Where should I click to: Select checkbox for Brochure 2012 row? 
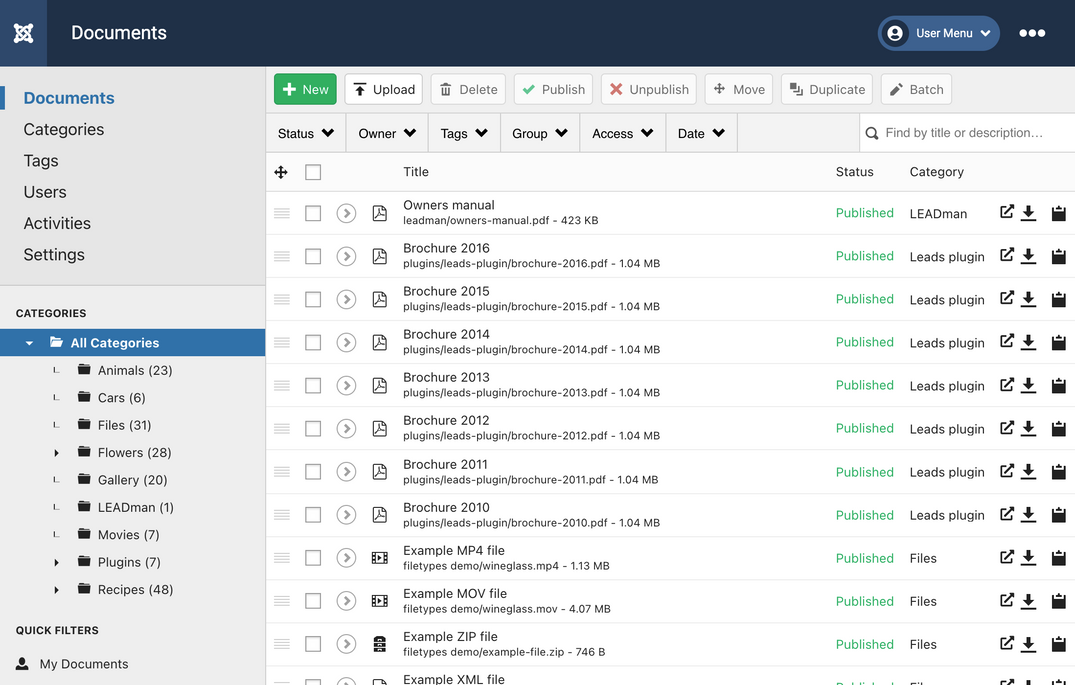pos(313,428)
